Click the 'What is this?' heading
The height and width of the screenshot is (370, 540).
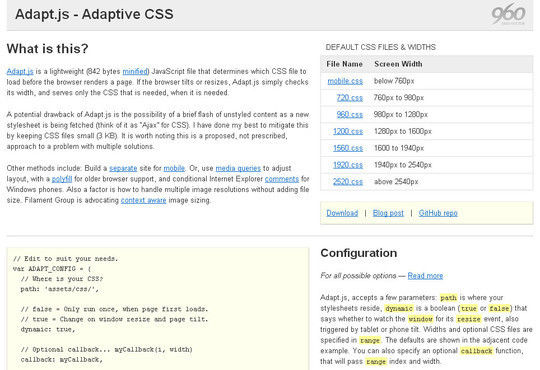click(x=48, y=49)
